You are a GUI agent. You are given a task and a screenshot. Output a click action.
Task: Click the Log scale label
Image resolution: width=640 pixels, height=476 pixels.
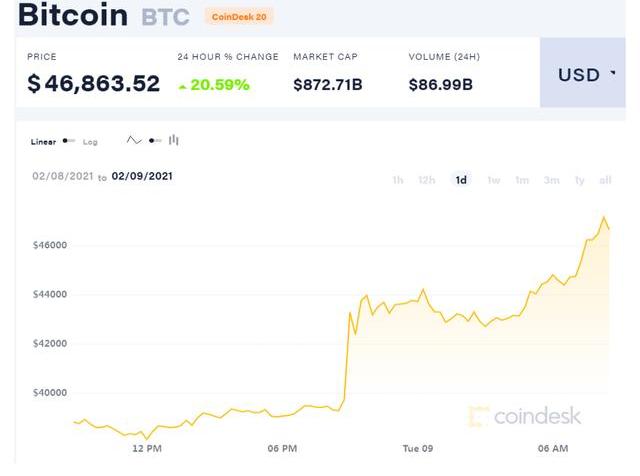click(90, 142)
